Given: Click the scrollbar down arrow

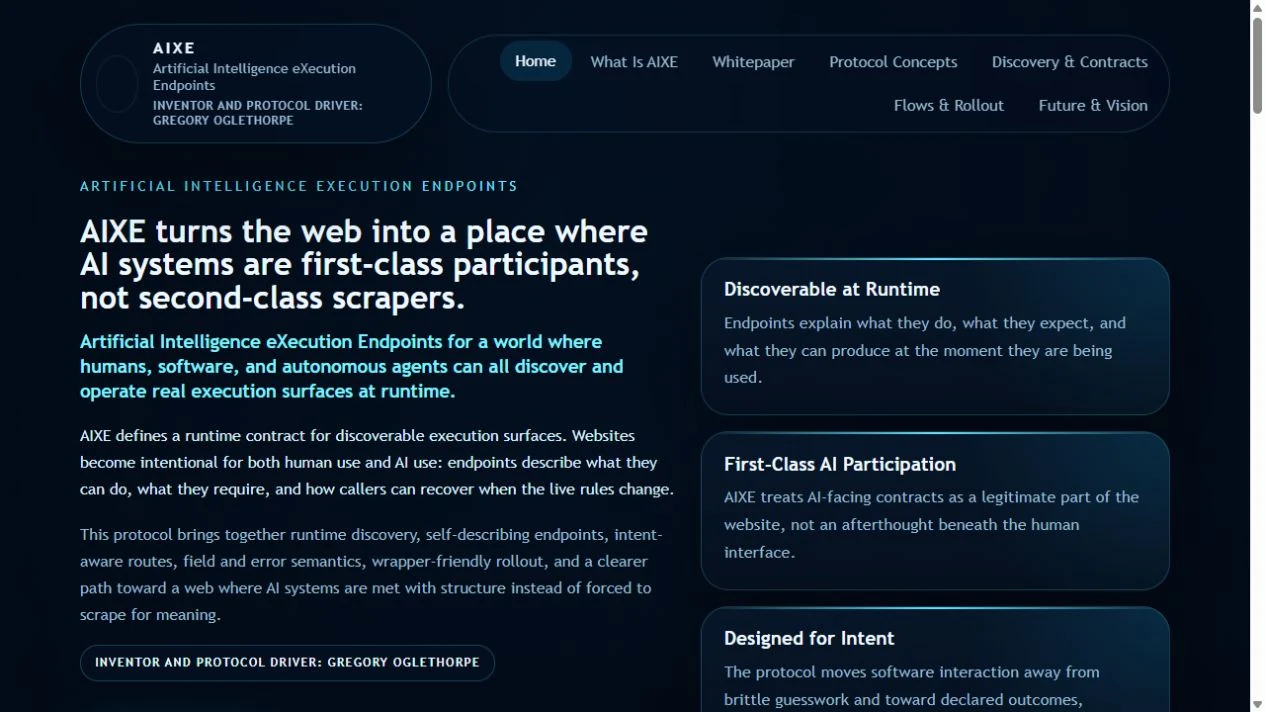Looking at the screenshot, I should click(1257, 704).
